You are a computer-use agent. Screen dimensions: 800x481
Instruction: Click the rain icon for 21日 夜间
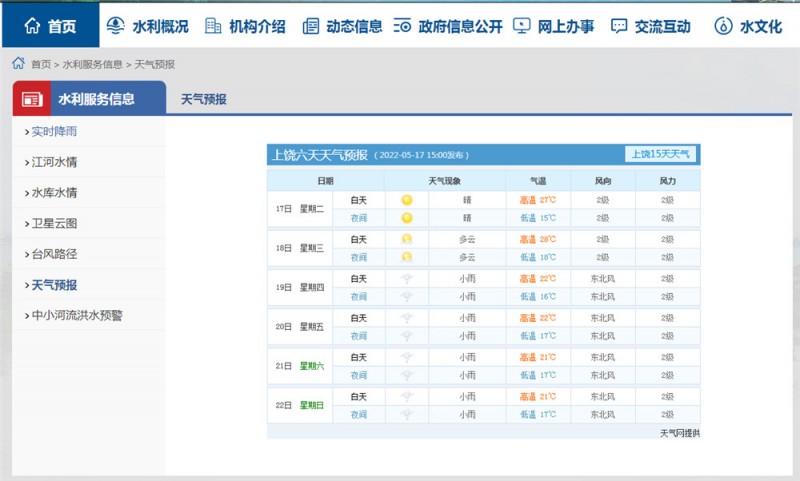407,375
